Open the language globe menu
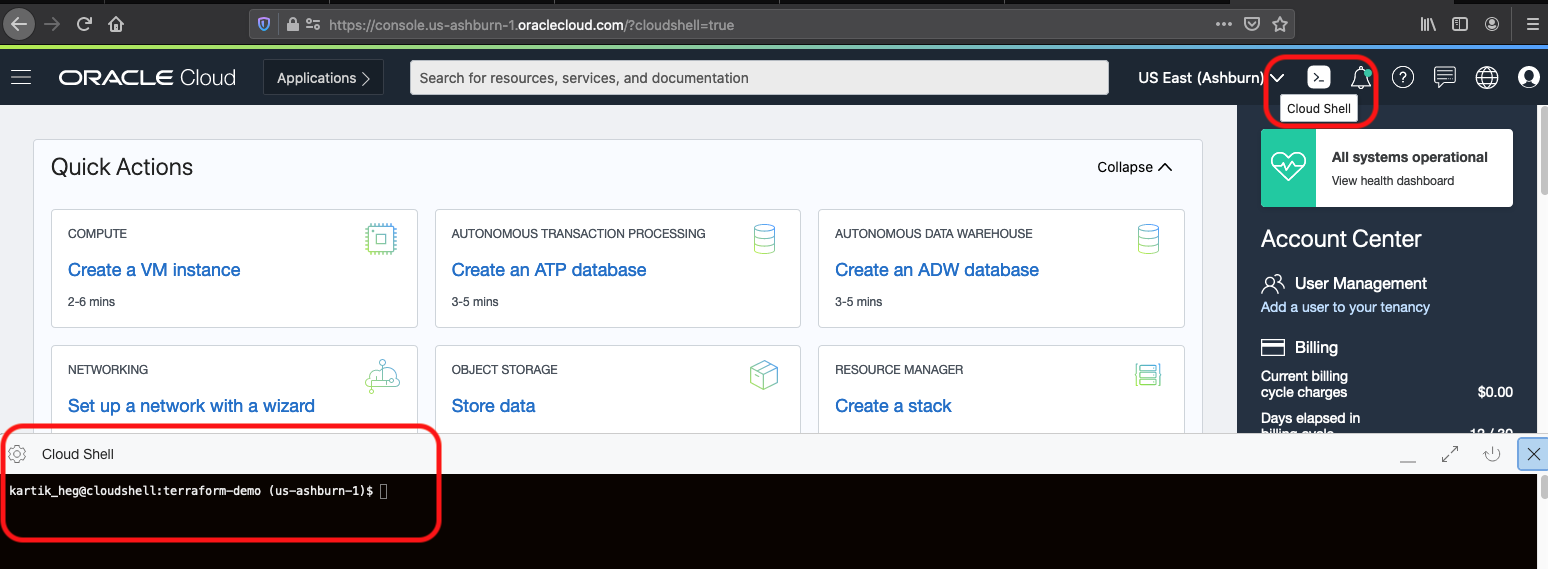Image resolution: width=1548 pixels, height=569 pixels. pos(1487,77)
